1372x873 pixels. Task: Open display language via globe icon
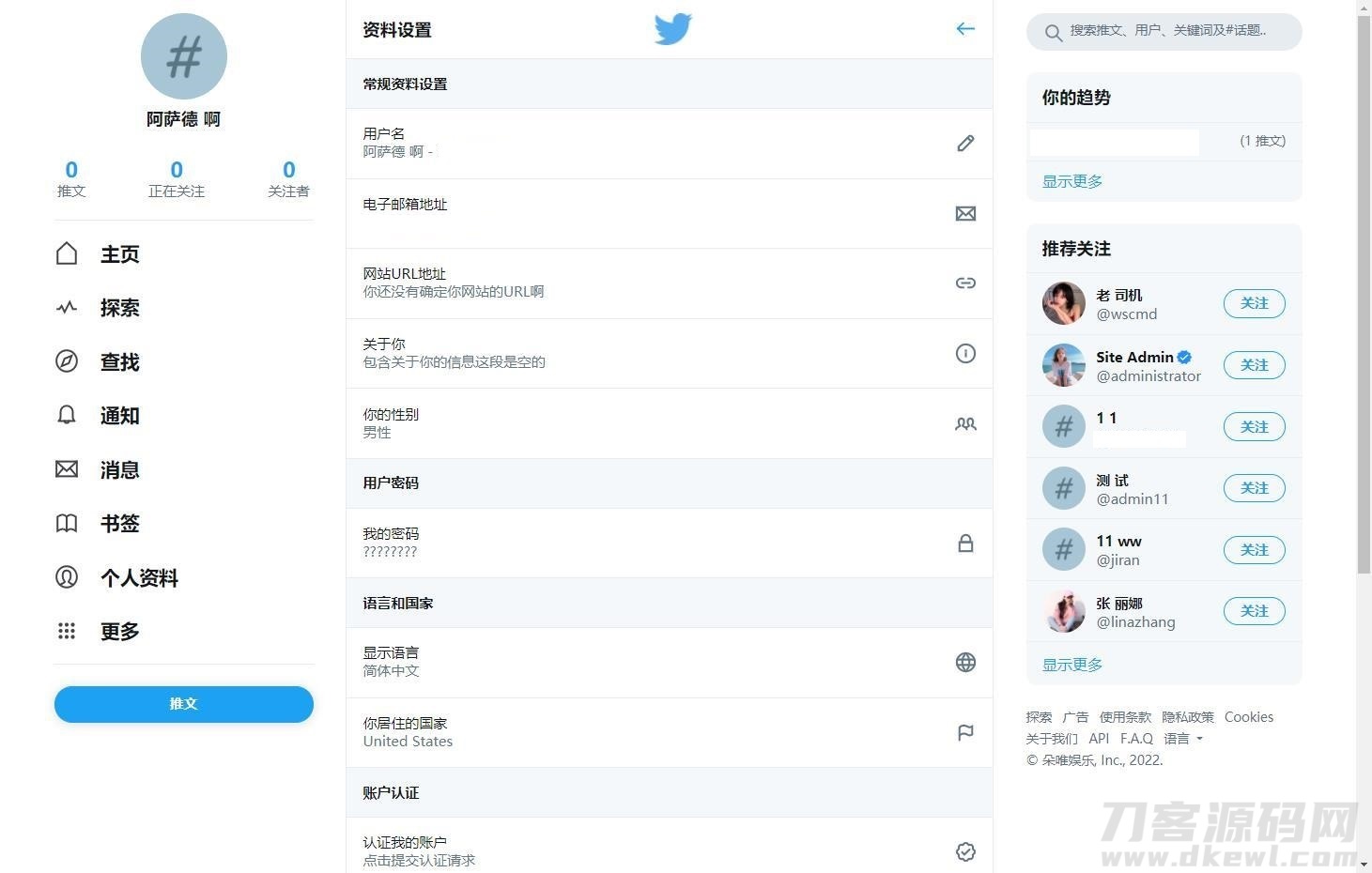click(x=965, y=662)
